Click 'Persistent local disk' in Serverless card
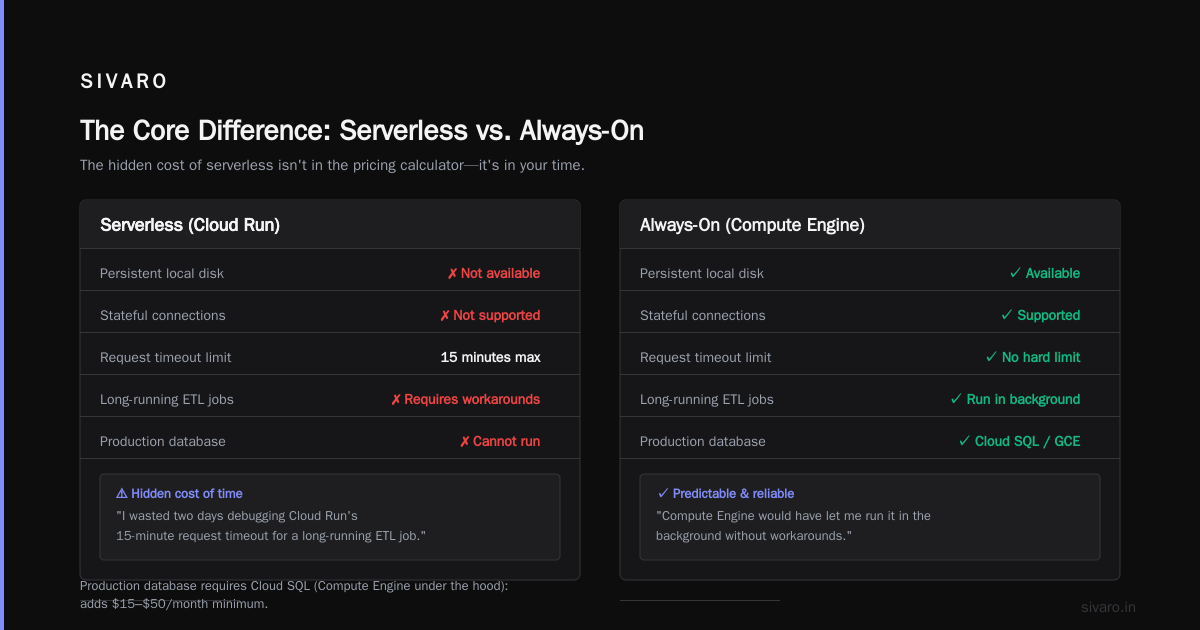Screen dimensions: 1200x630 tap(162, 273)
